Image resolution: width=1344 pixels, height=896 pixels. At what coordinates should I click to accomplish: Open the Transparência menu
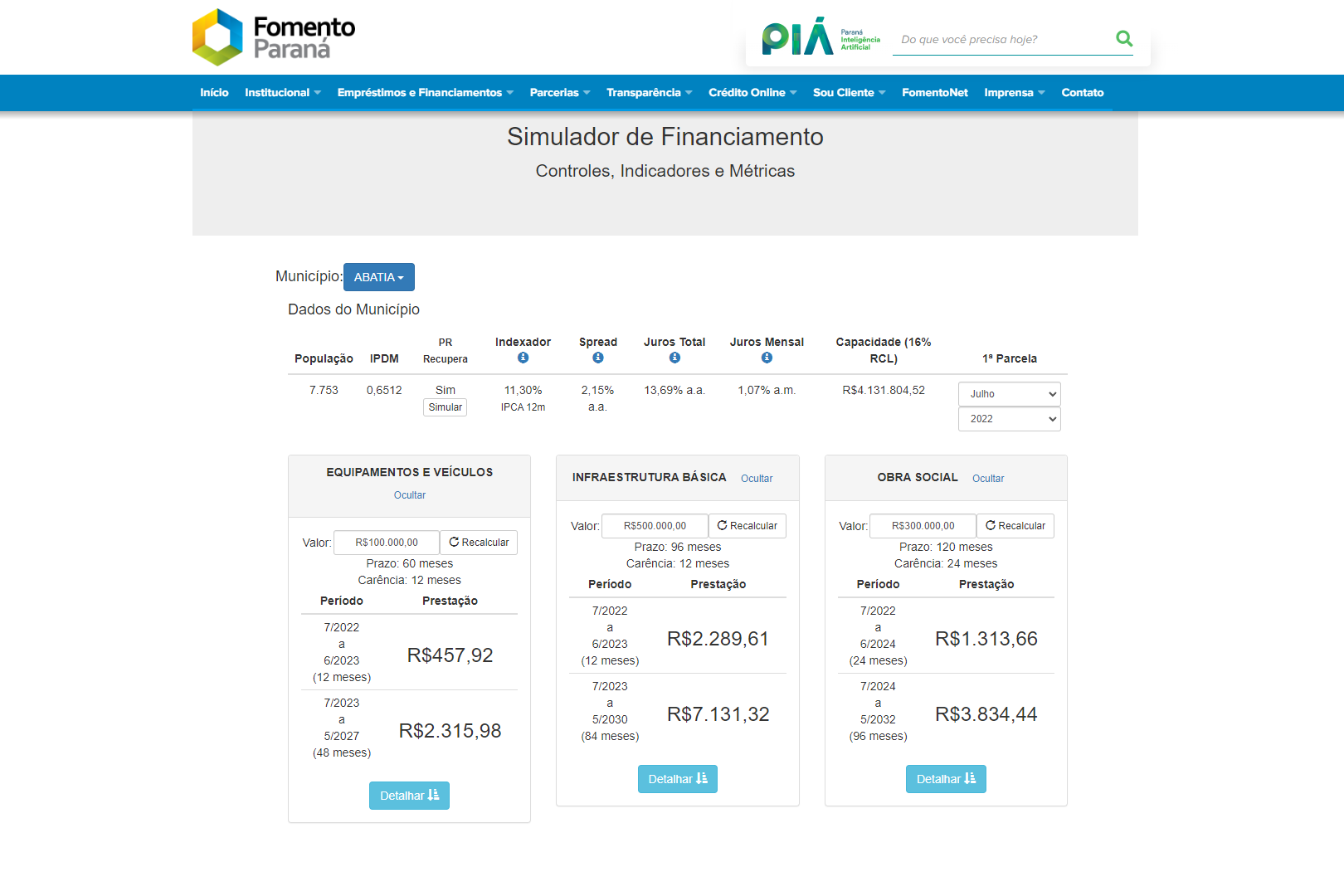[649, 93]
